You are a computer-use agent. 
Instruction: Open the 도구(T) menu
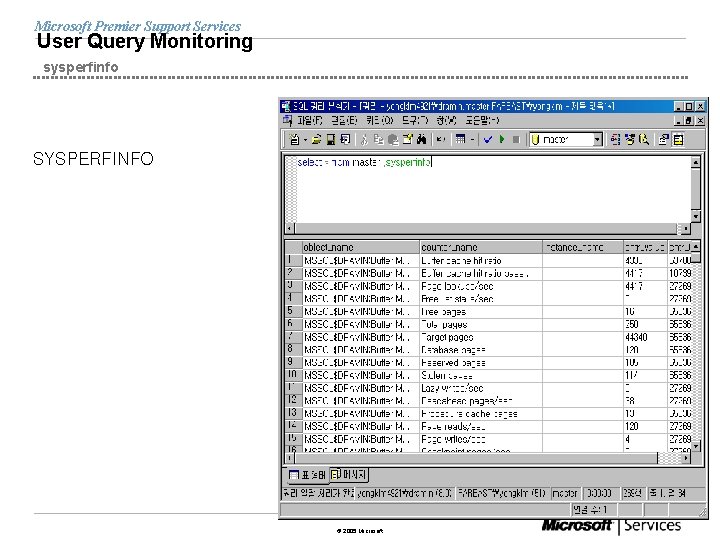415,121
